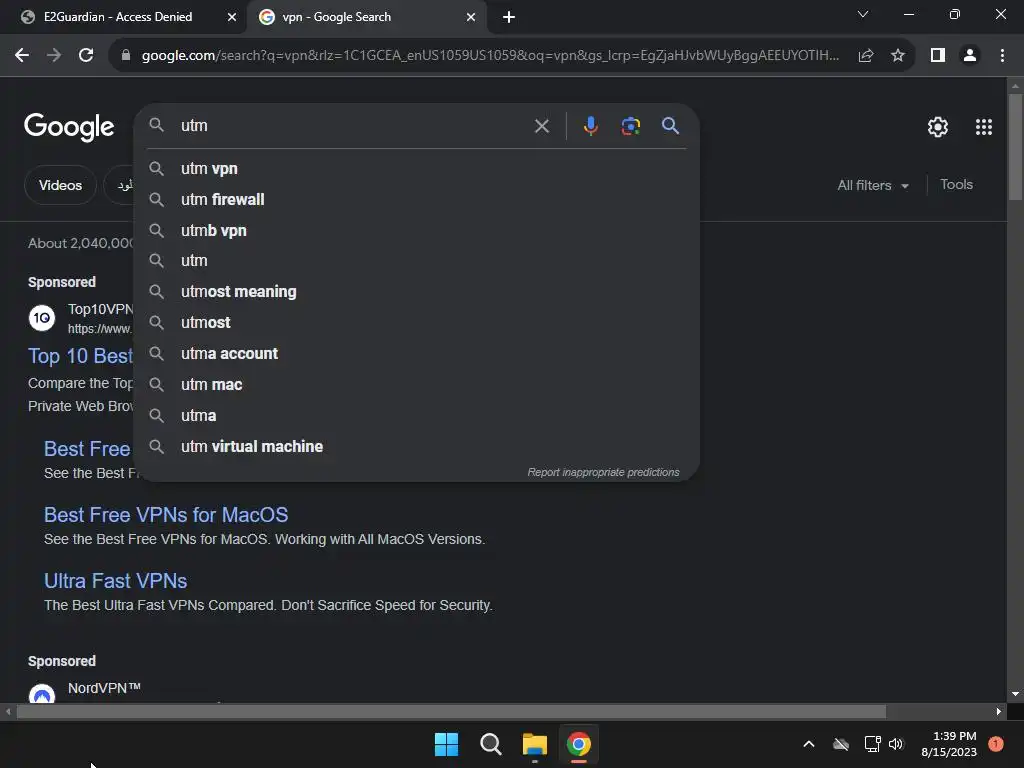
Task: Pick the "utmost" suggestion
Action: (x=417, y=323)
